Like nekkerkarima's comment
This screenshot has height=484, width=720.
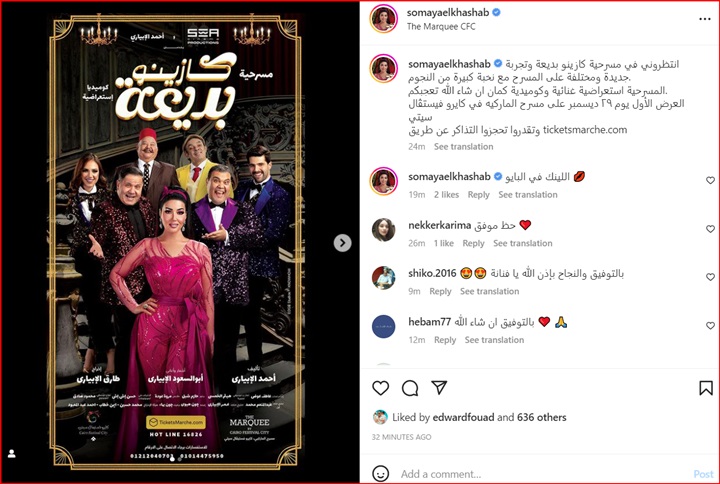pyautogui.click(x=710, y=229)
